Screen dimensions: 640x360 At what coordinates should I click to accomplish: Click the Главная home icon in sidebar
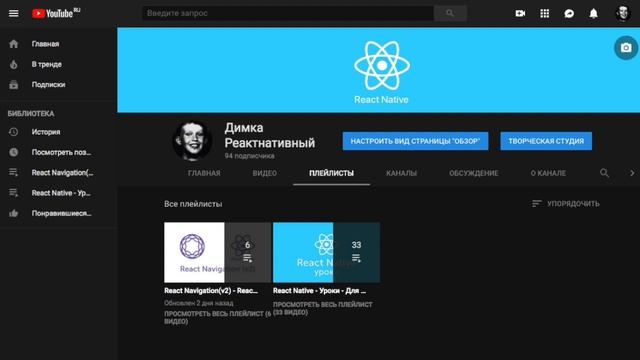click(13, 44)
